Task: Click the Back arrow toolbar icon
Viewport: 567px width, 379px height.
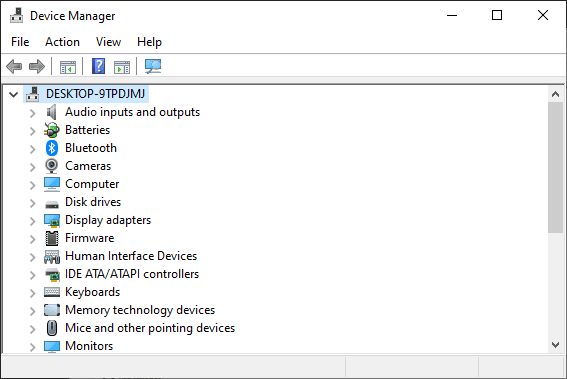Action: 14,67
